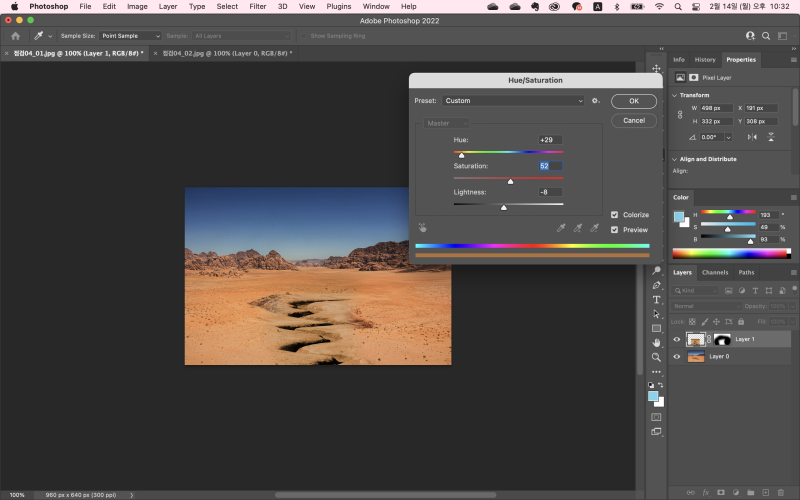Image resolution: width=800 pixels, height=500 pixels.
Task: Click the Lightness slider handle
Action: point(504,207)
